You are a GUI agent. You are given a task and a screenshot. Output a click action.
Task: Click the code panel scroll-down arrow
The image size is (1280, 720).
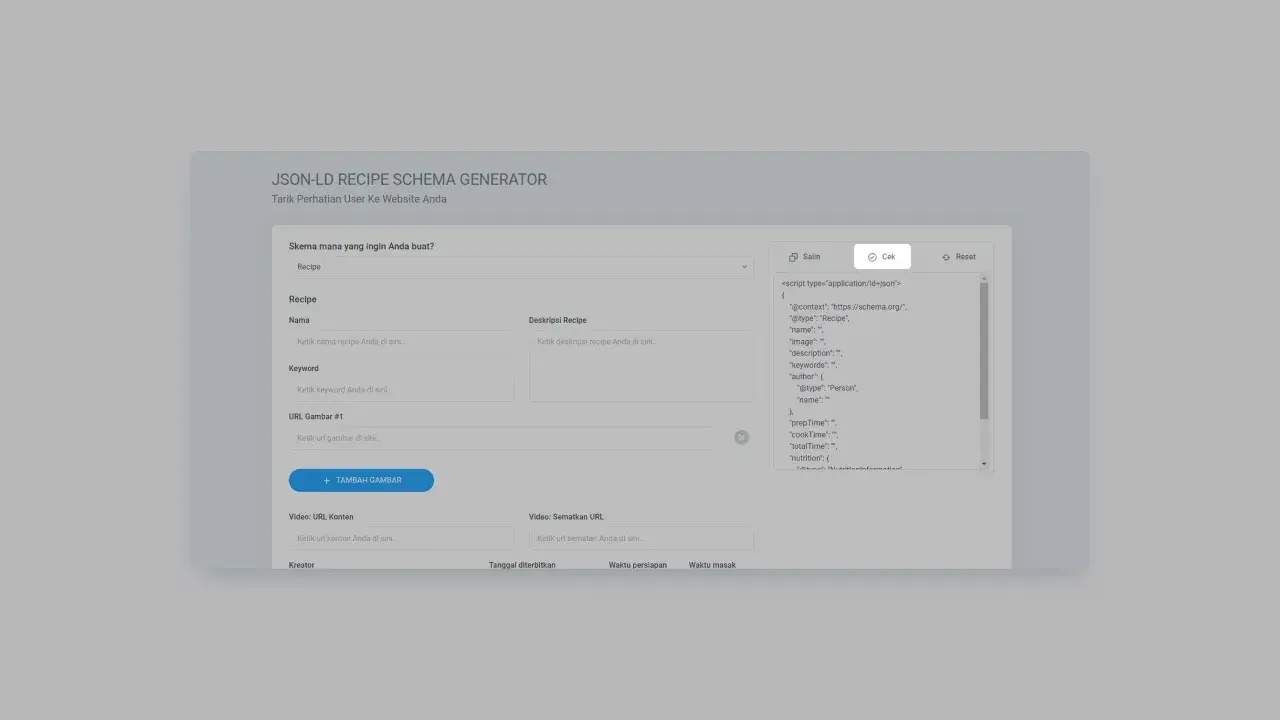point(984,464)
